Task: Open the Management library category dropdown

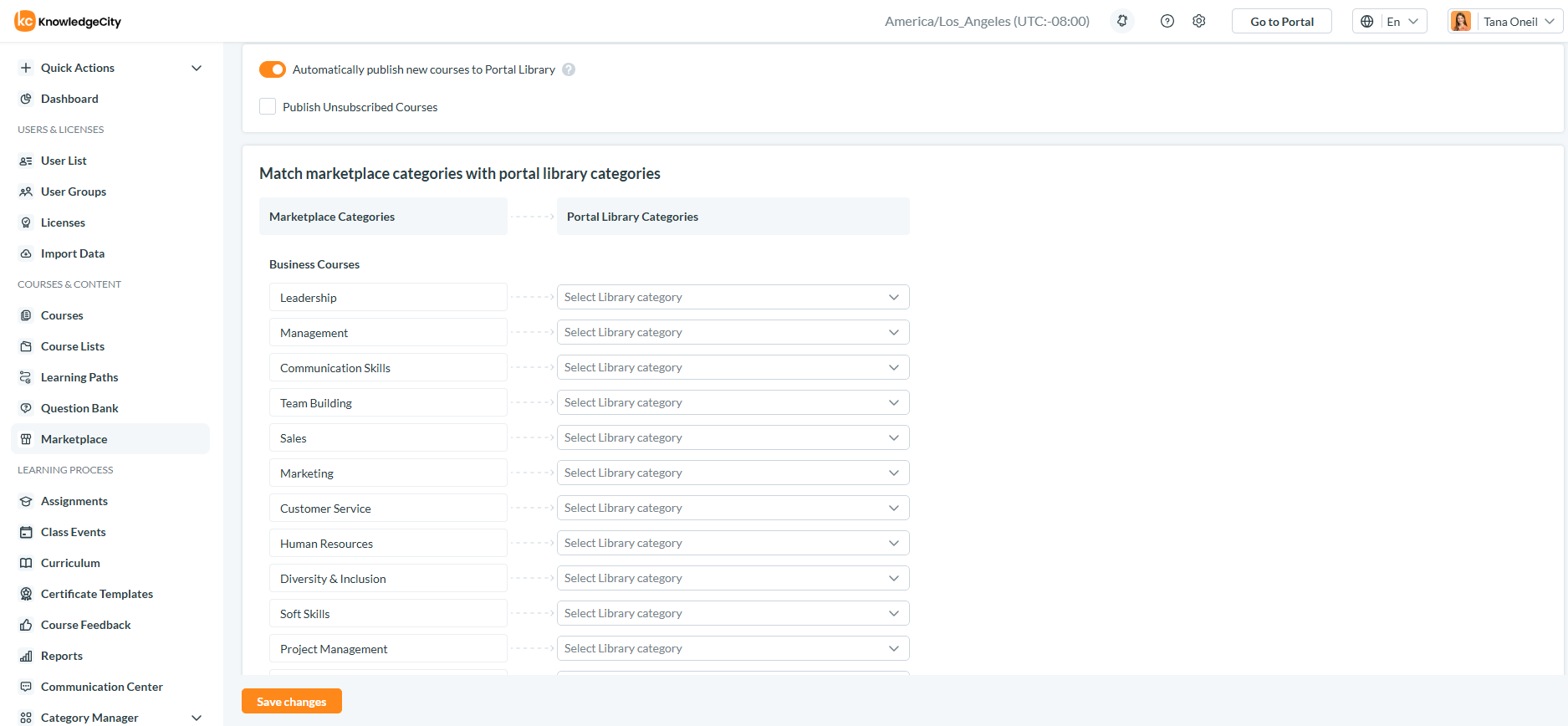Action: [x=733, y=332]
